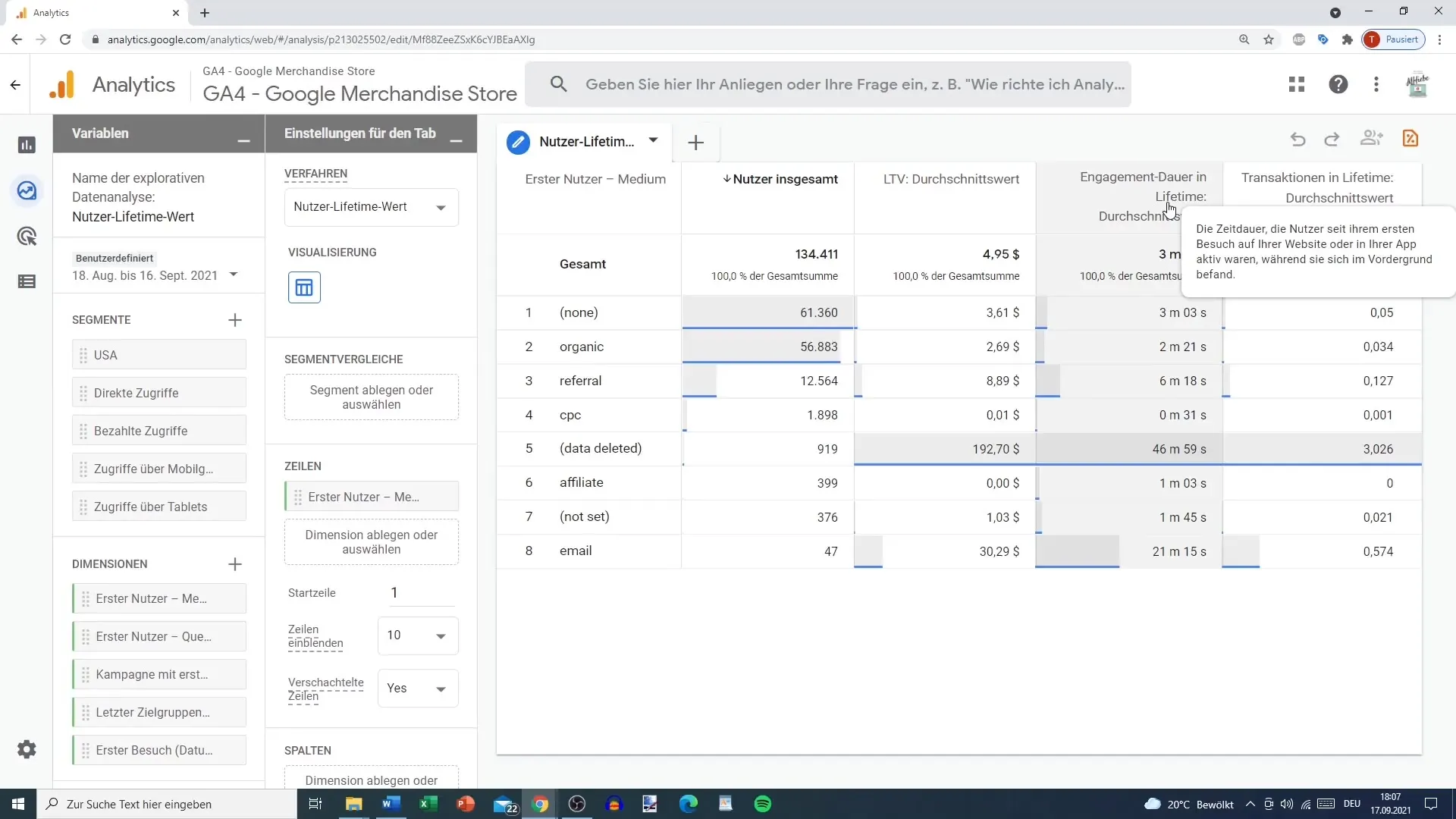Select the Bezahlte Zugriffe segment
This screenshot has width=1456, height=819.
pos(159,431)
